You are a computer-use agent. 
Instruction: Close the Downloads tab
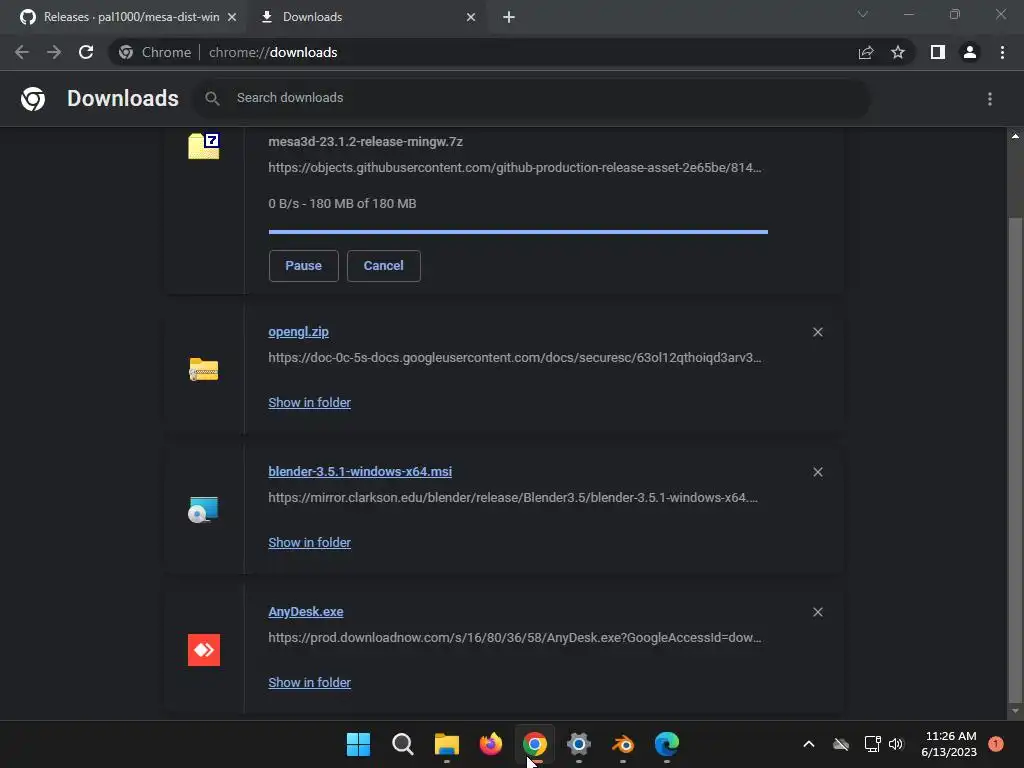[471, 17]
